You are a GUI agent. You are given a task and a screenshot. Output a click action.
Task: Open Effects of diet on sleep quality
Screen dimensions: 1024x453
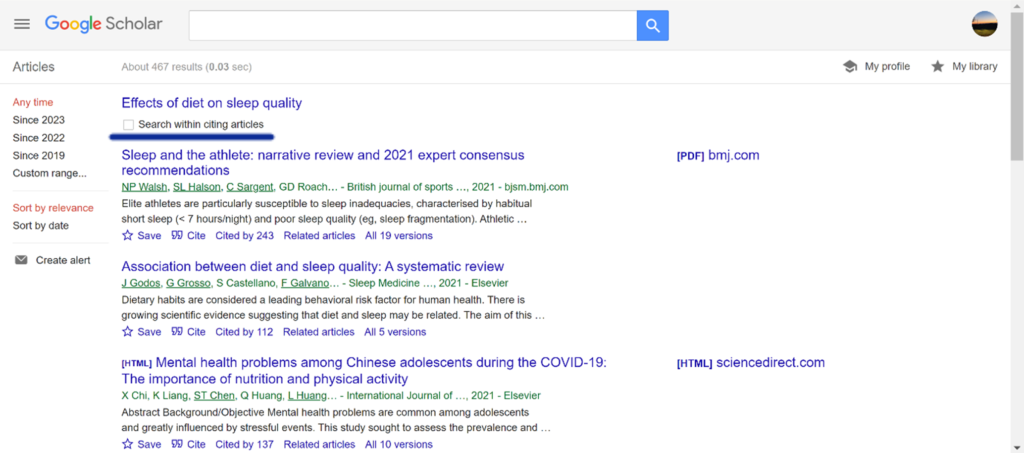pyautogui.click(x=212, y=103)
